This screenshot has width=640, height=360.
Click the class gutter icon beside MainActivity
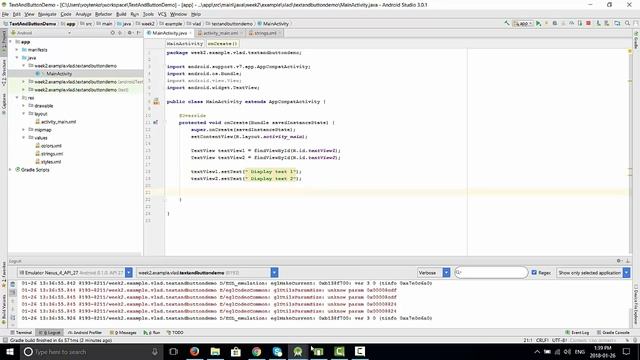click(156, 102)
